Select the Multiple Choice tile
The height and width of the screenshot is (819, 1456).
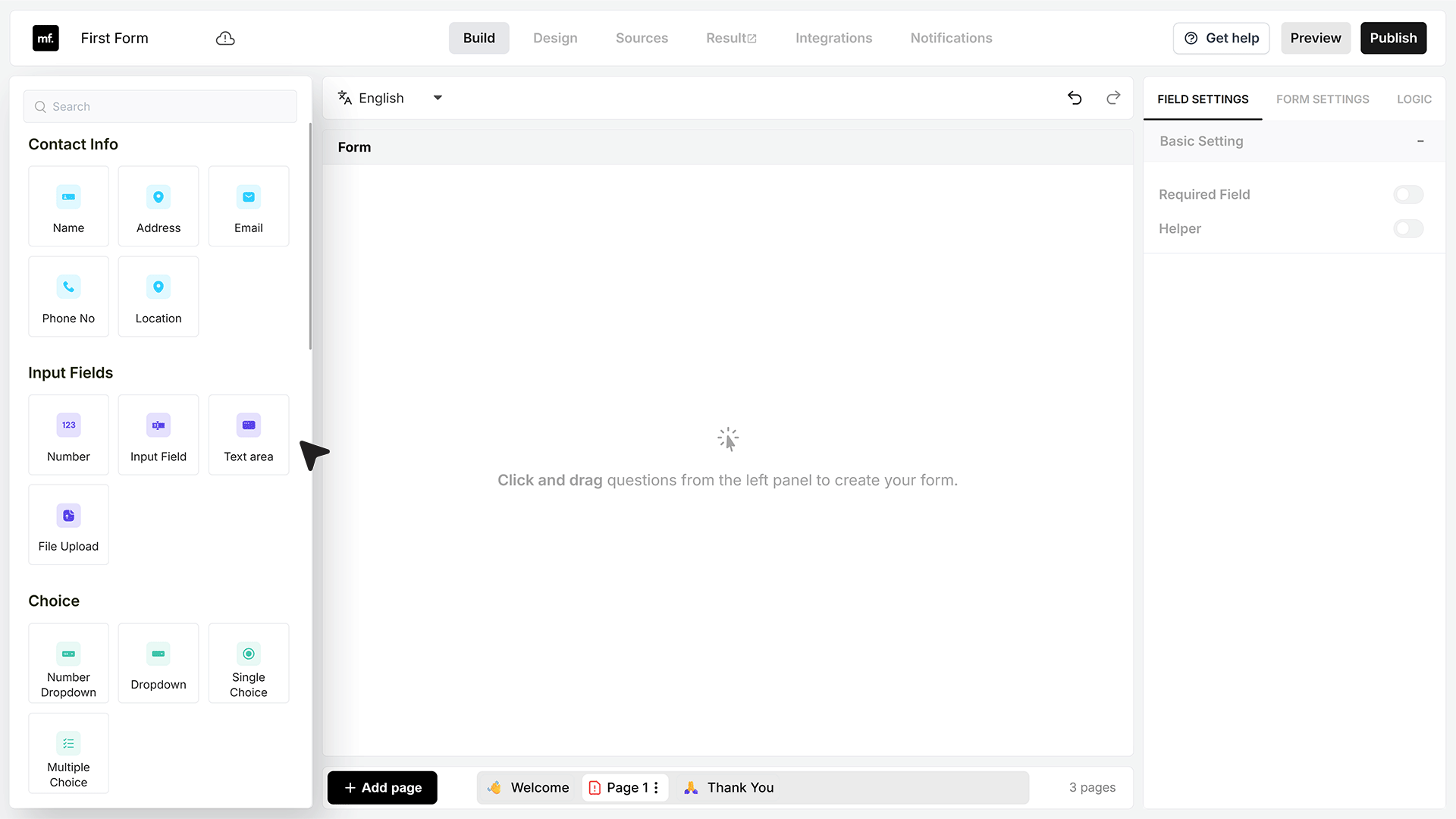68,753
